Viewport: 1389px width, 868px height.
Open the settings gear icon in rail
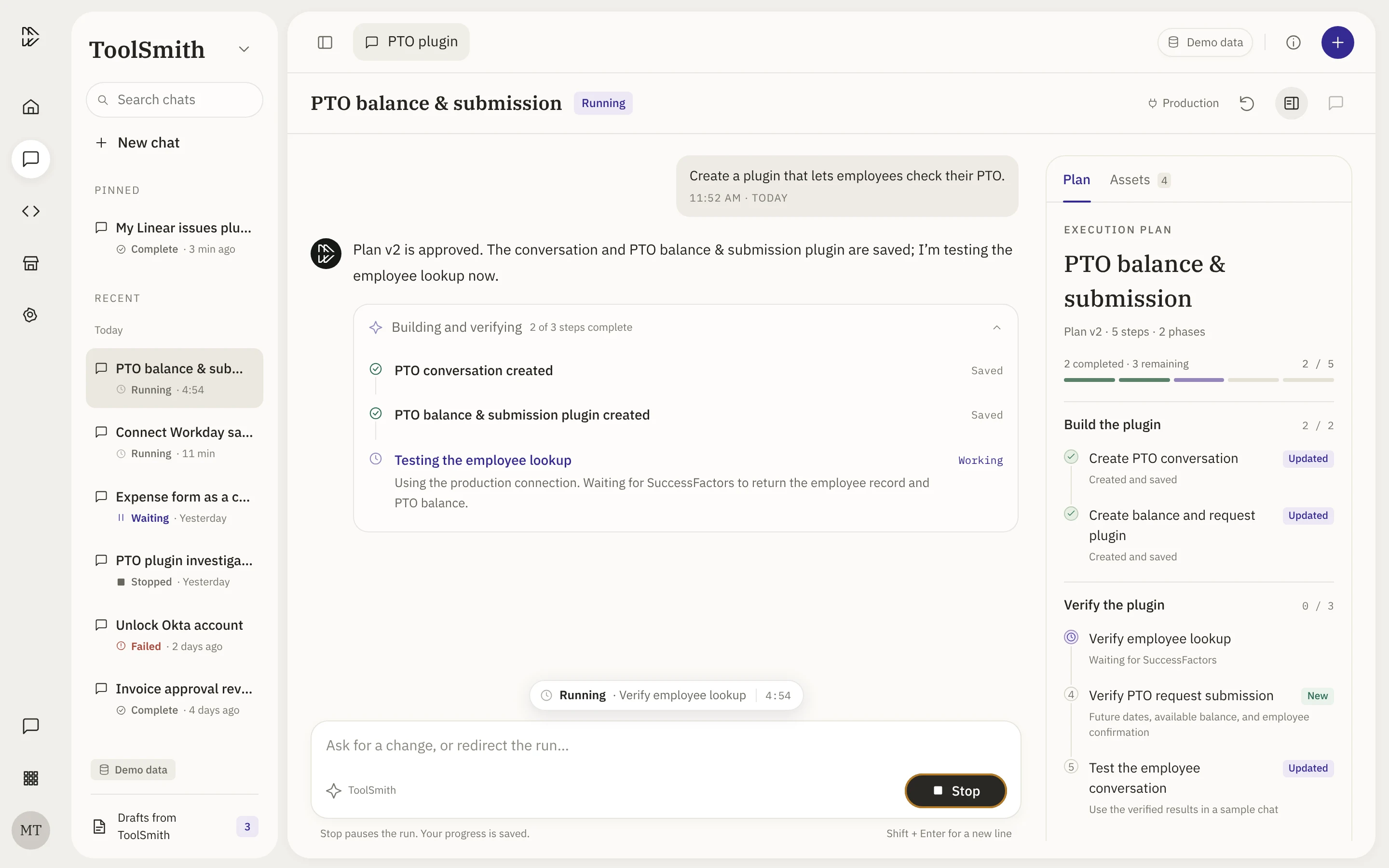[x=30, y=315]
